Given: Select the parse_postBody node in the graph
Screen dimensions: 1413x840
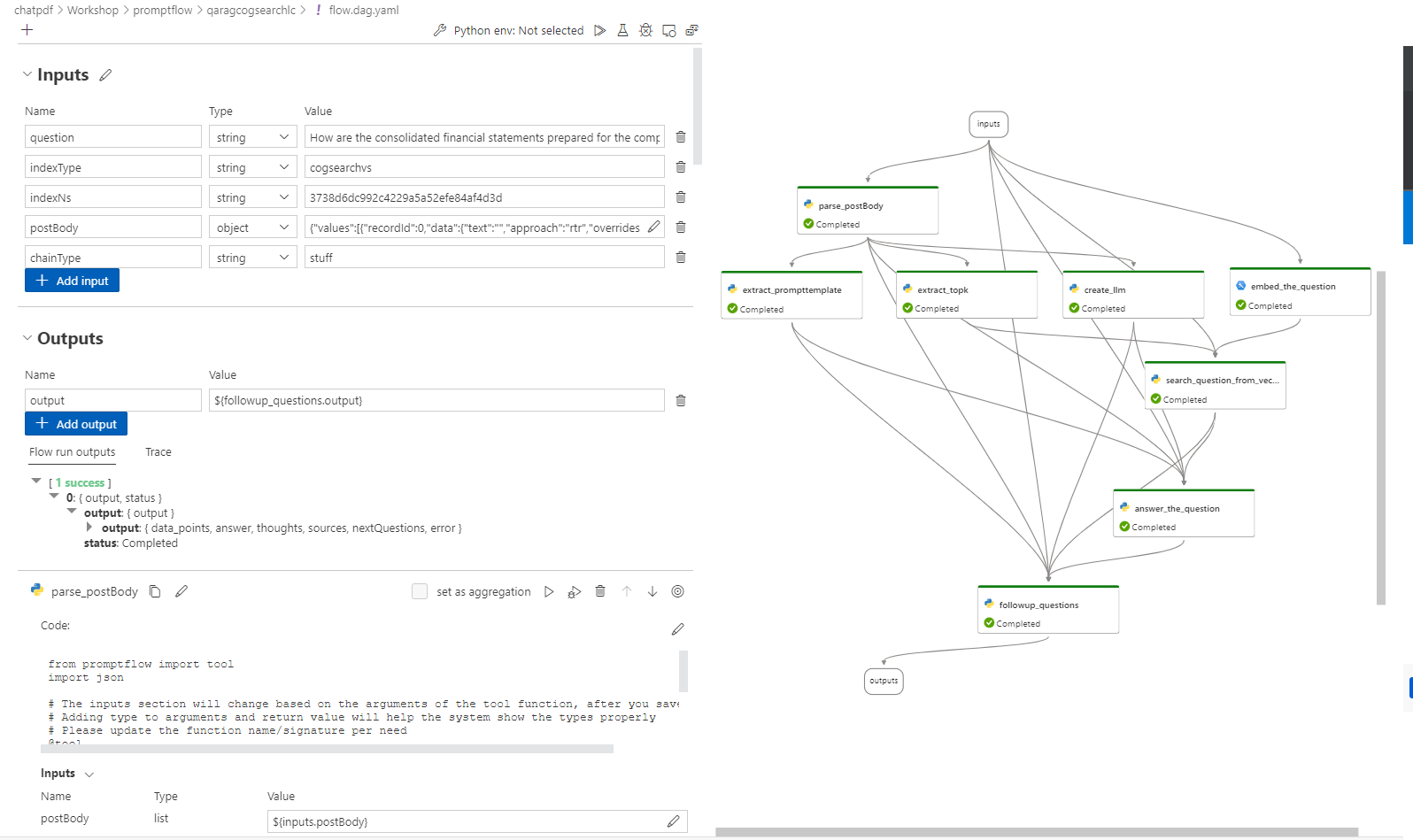Looking at the screenshot, I should (x=868, y=211).
